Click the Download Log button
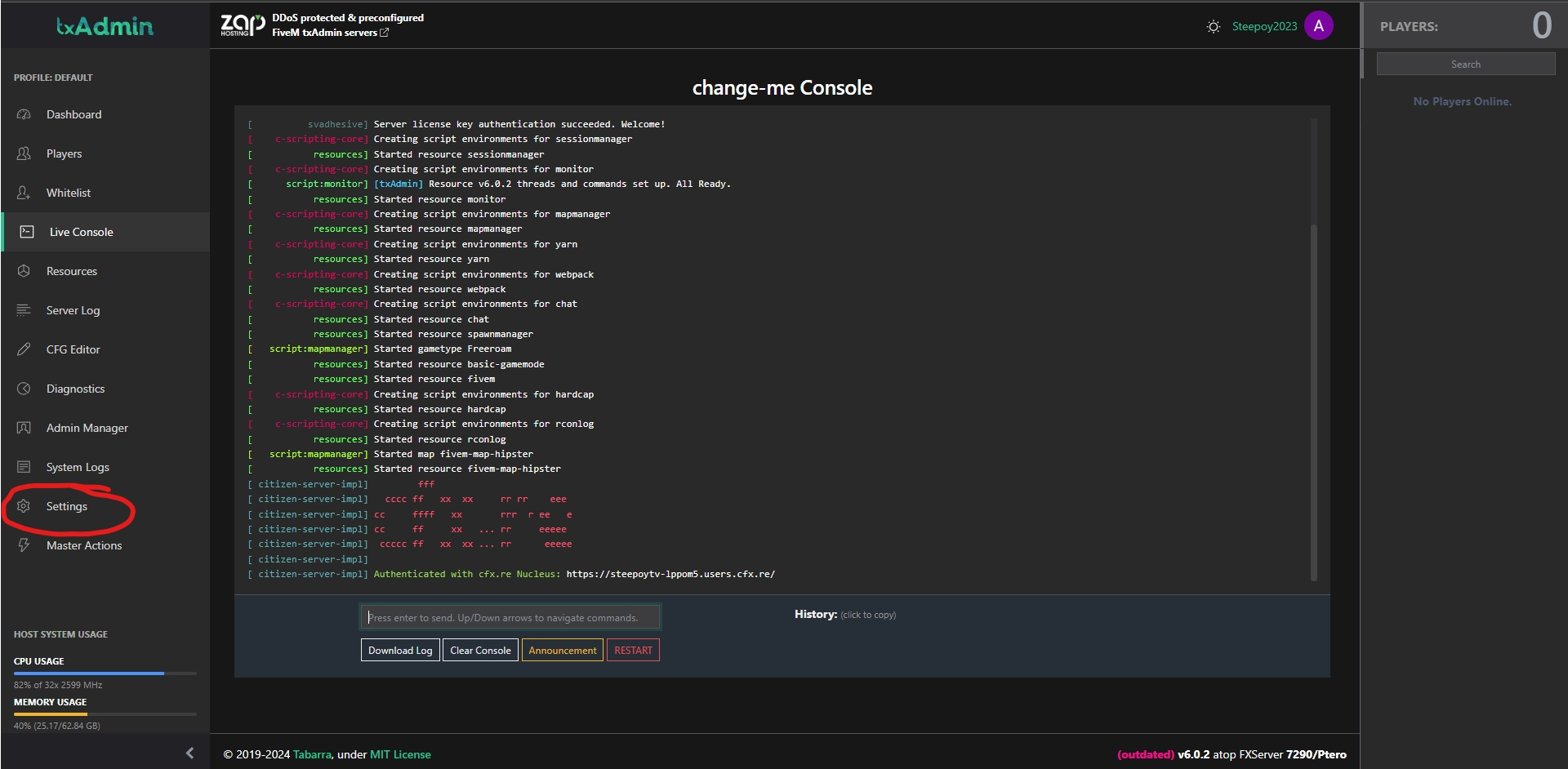Image resolution: width=1568 pixels, height=769 pixels. point(400,651)
